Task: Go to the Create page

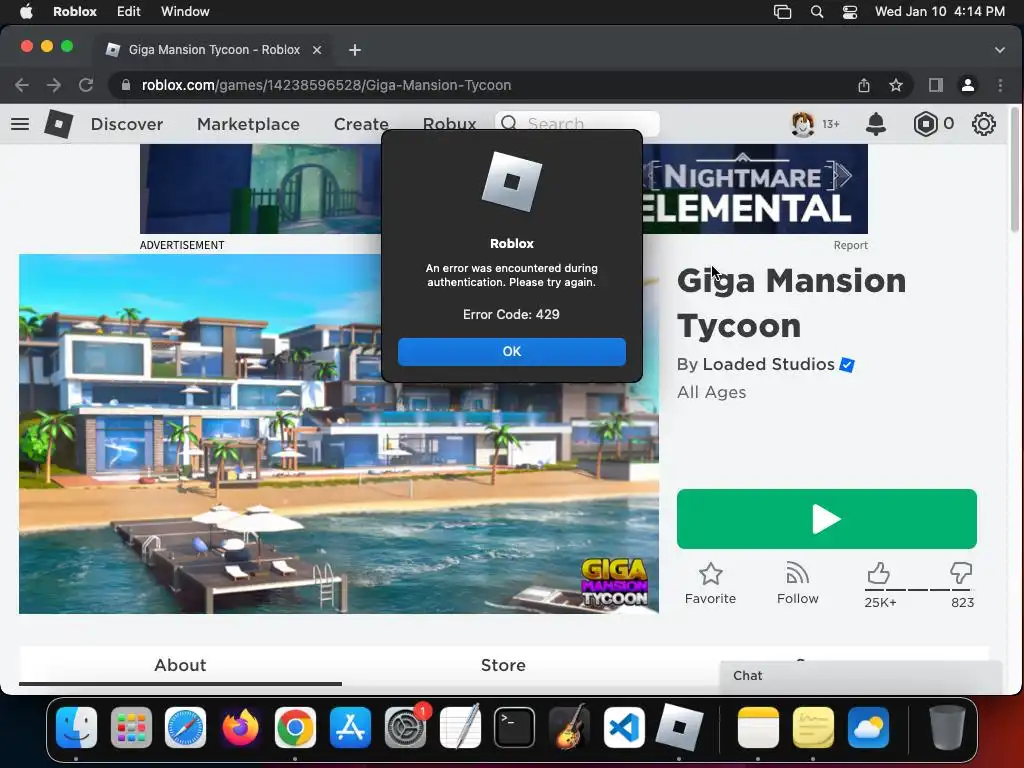Action: click(x=361, y=124)
